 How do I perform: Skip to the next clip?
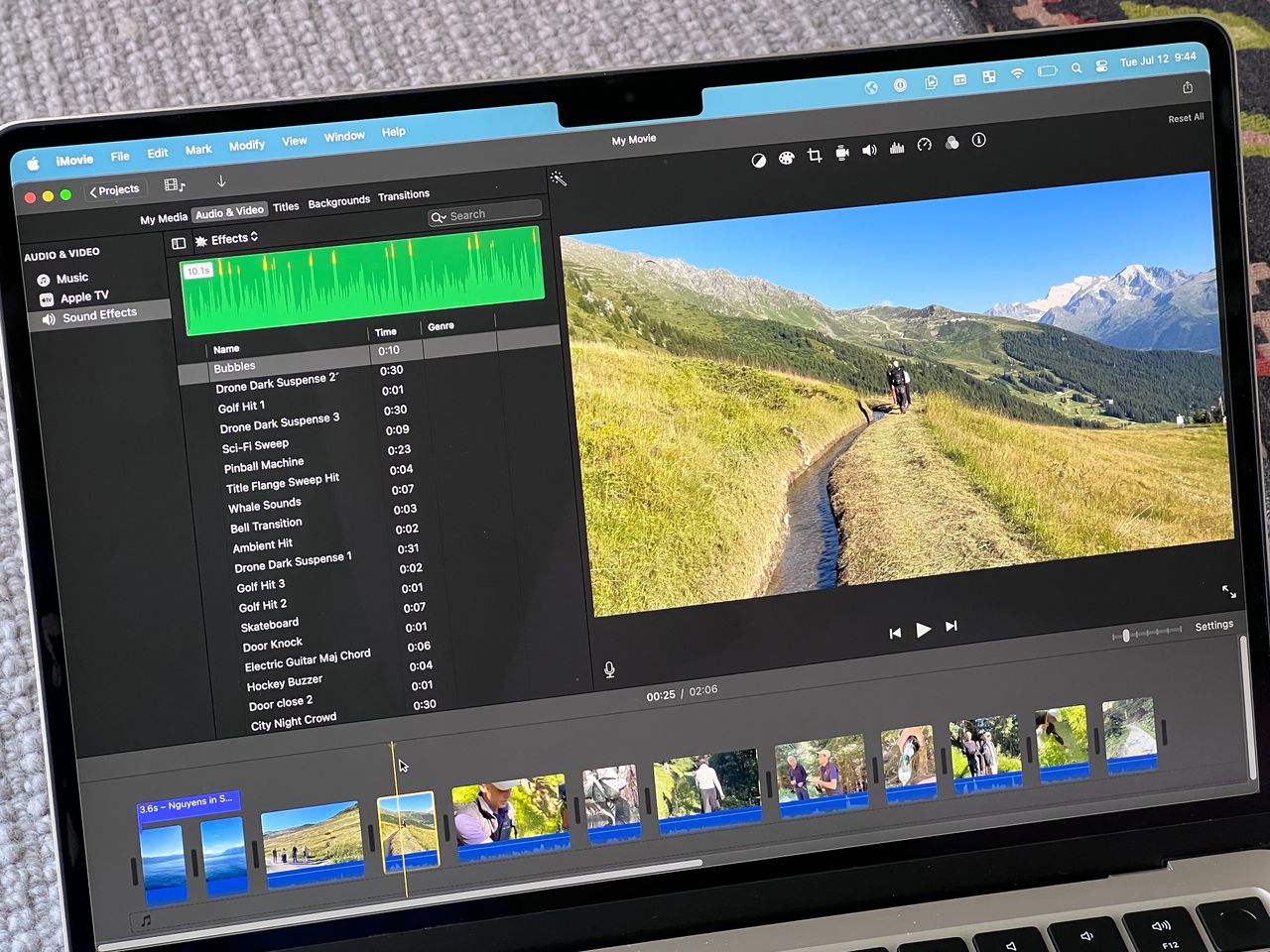(952, 627)
